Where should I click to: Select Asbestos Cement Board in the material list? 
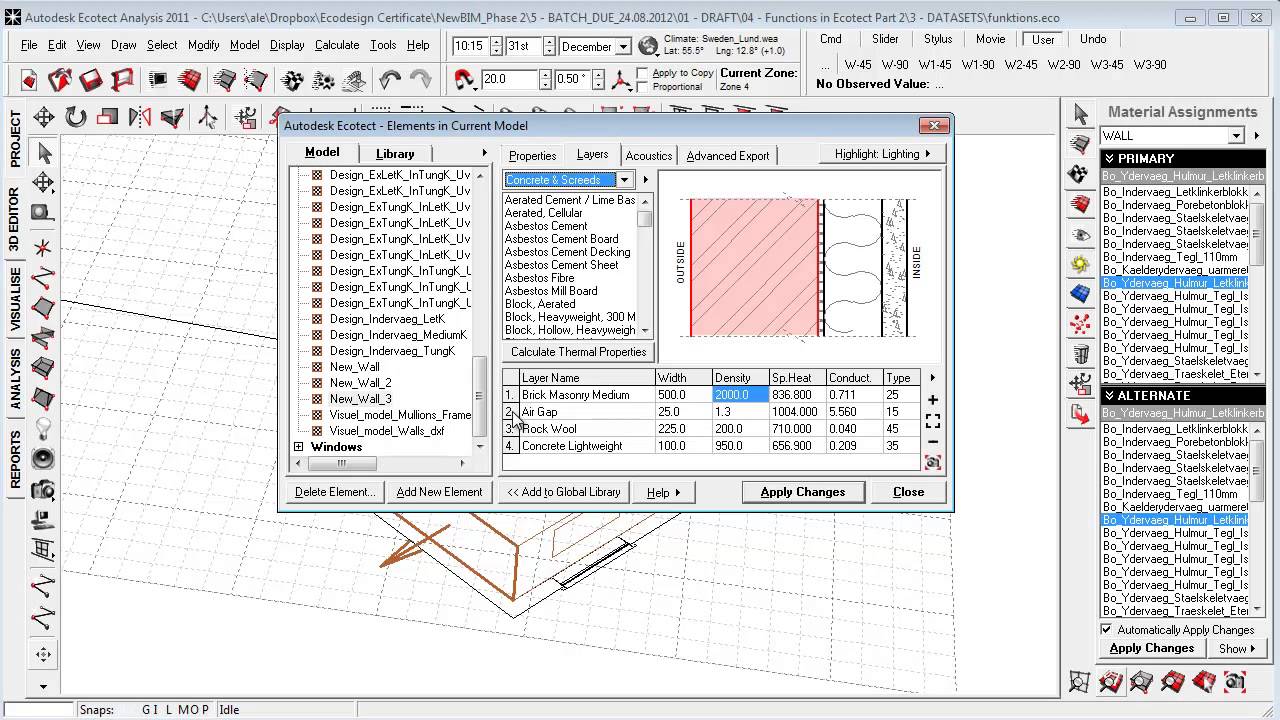coord(561,239)
